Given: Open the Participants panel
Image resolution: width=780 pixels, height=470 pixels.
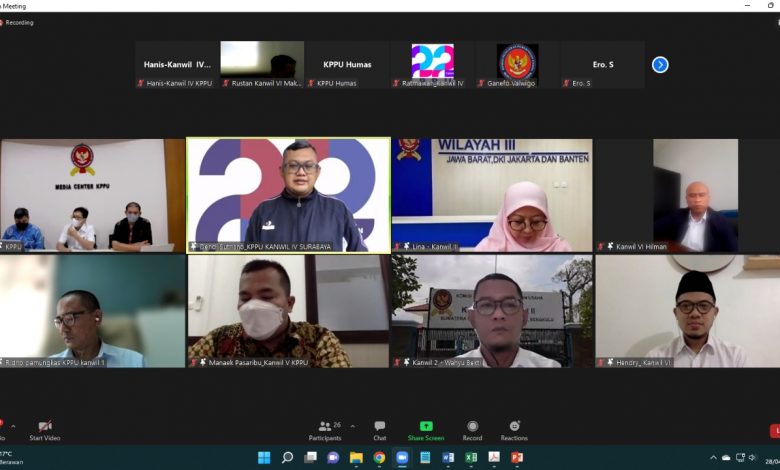Looking at the screenshot, I should click(x=325, y=427).
